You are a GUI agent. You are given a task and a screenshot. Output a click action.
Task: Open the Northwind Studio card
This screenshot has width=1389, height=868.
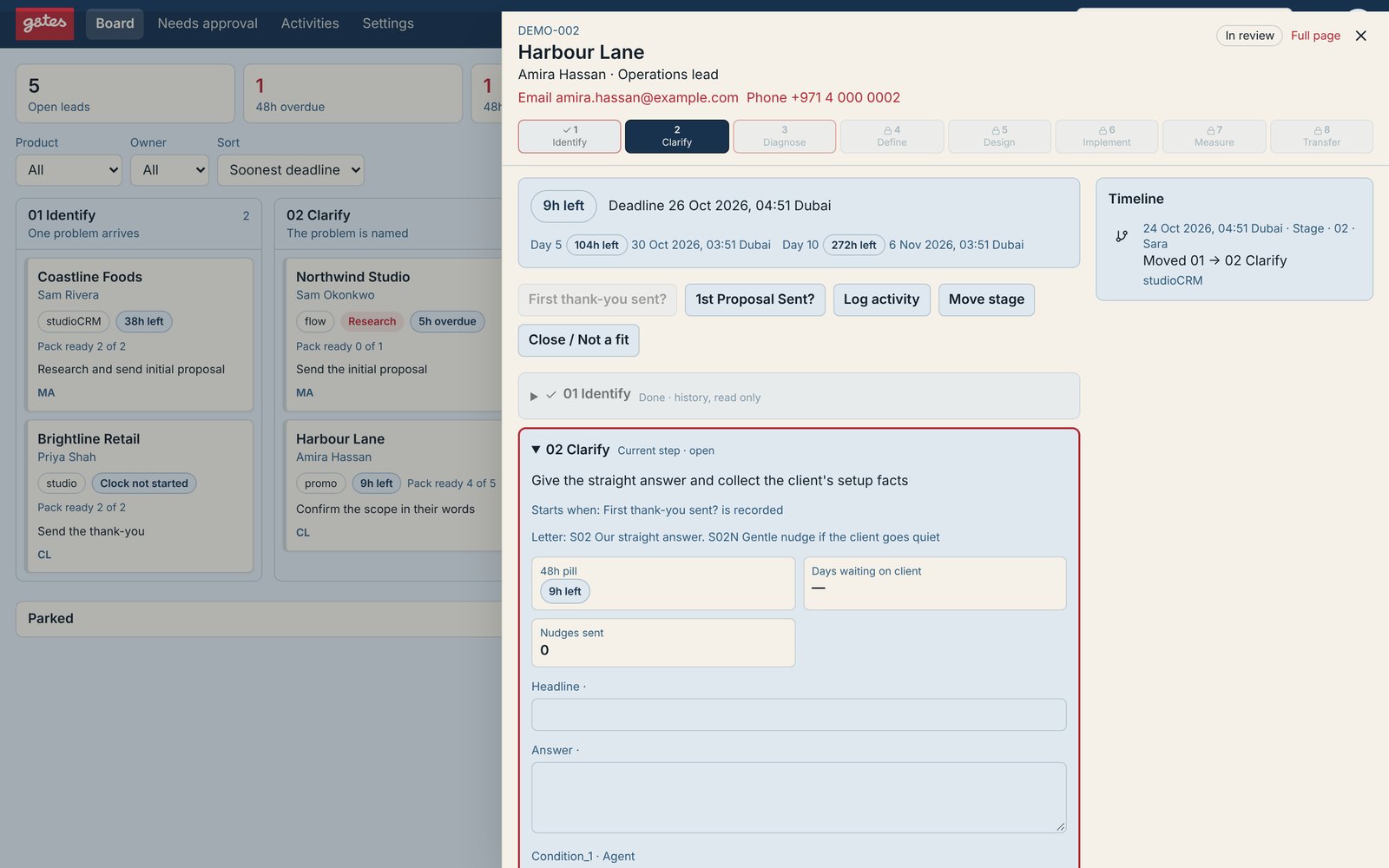393,334
